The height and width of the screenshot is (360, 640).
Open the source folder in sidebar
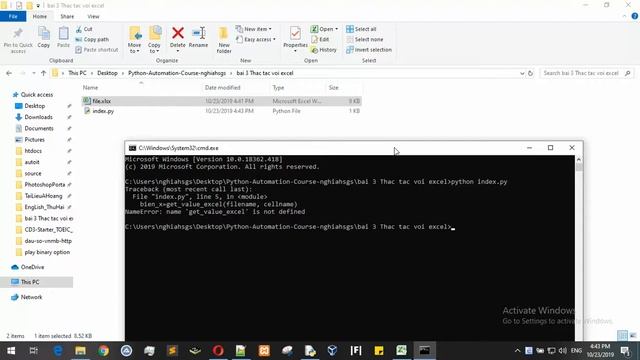[x=33, y=173]
